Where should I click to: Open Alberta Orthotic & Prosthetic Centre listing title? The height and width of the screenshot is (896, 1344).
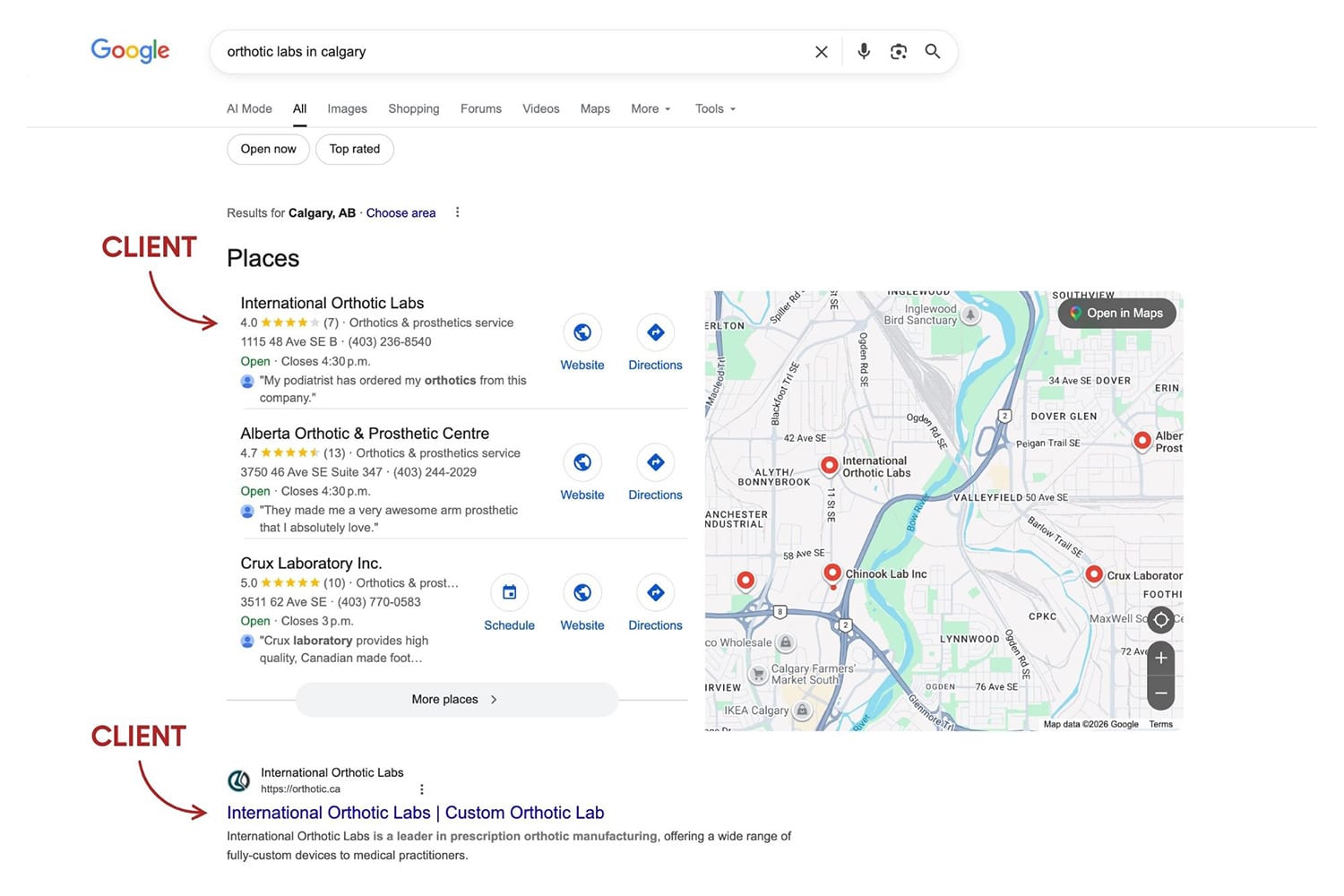coord(365,433)
